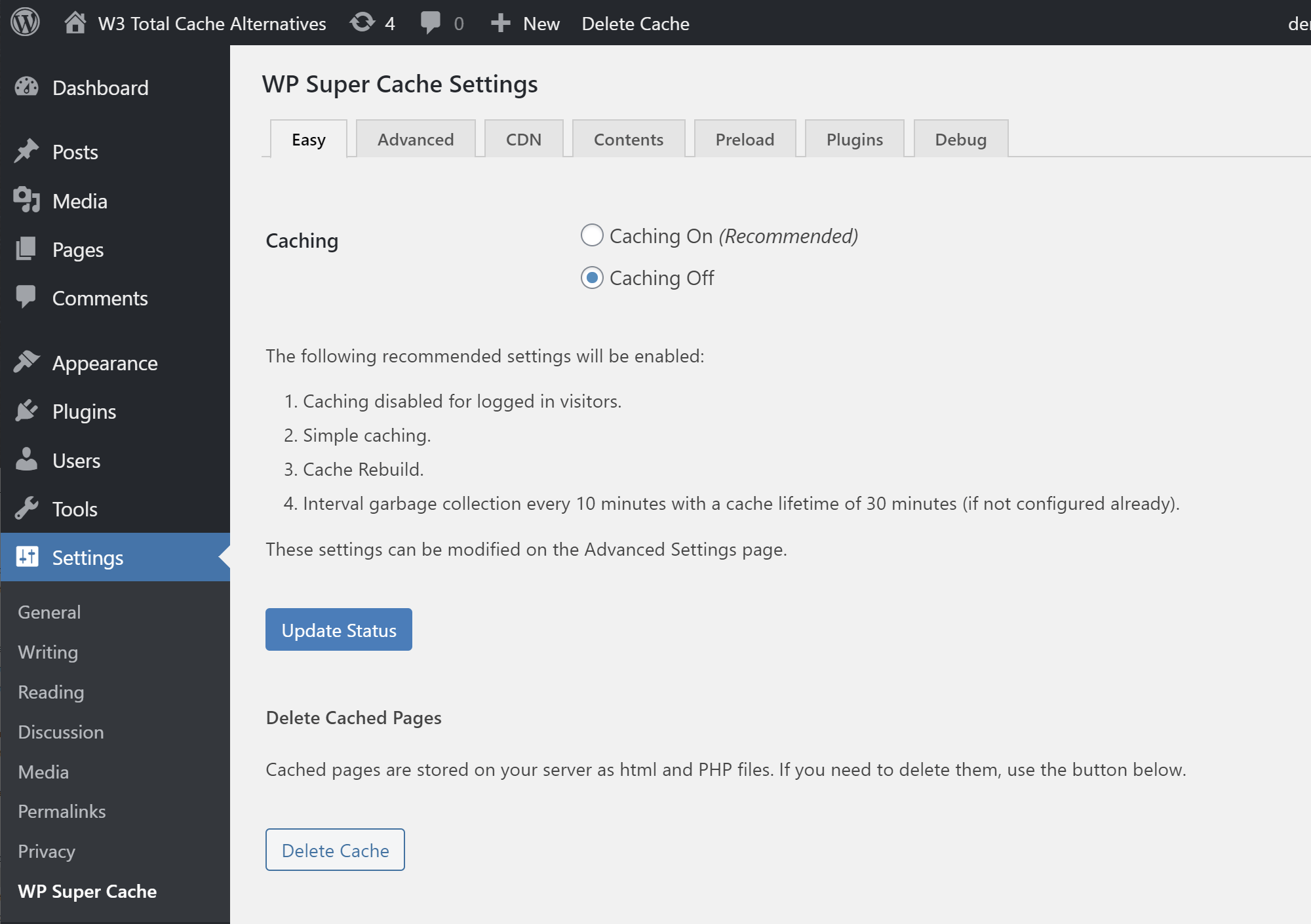Click the Comments icon in sidebar
Viewport: 1311px width, 924px height.
[26, 297]
